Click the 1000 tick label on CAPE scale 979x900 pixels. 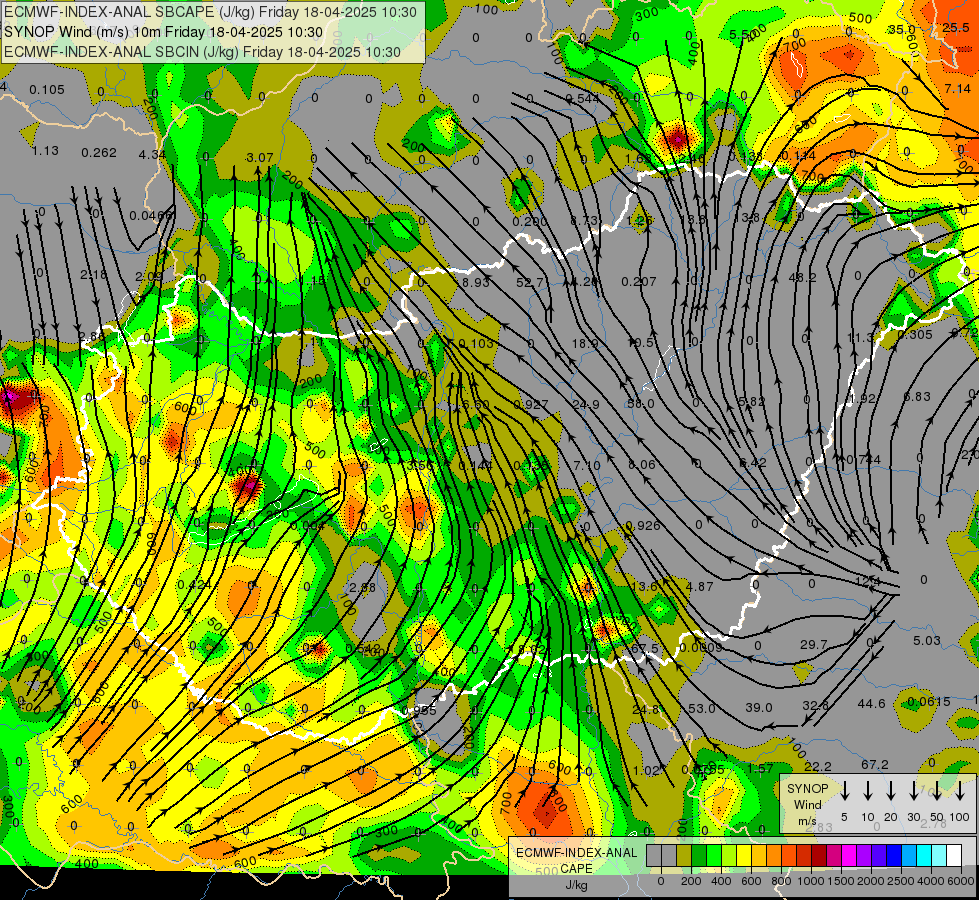[x=811, y=881]
